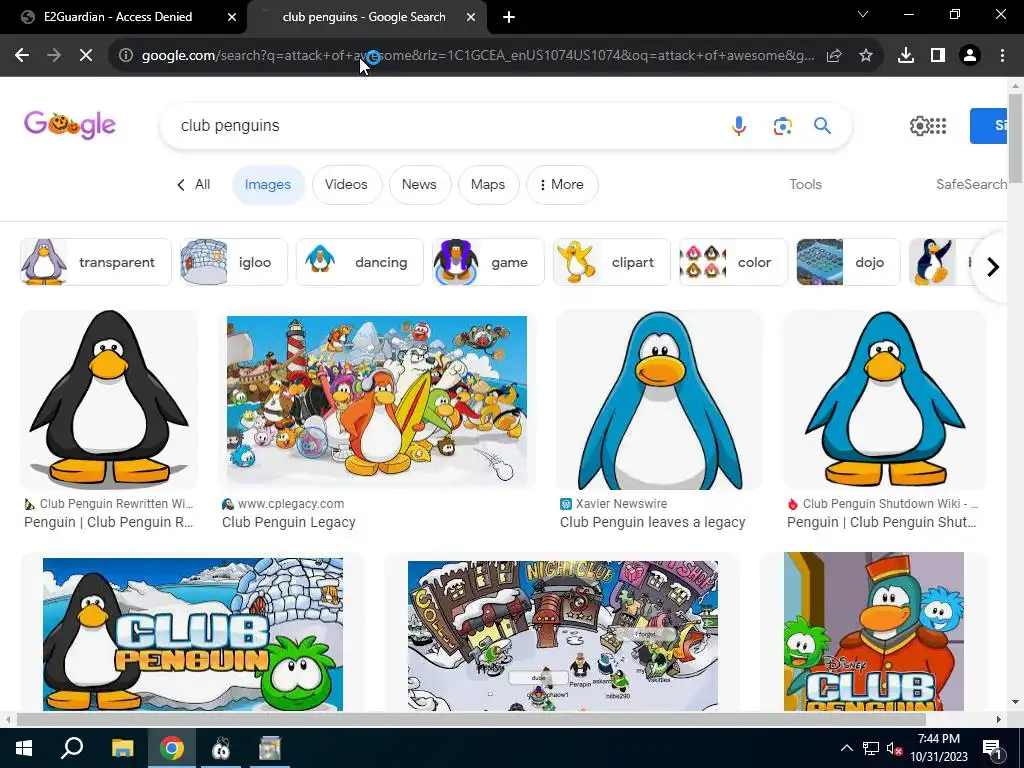Open the Club Penguin Legacy title link
This screenshot has height=768, width=1024.
289,522
